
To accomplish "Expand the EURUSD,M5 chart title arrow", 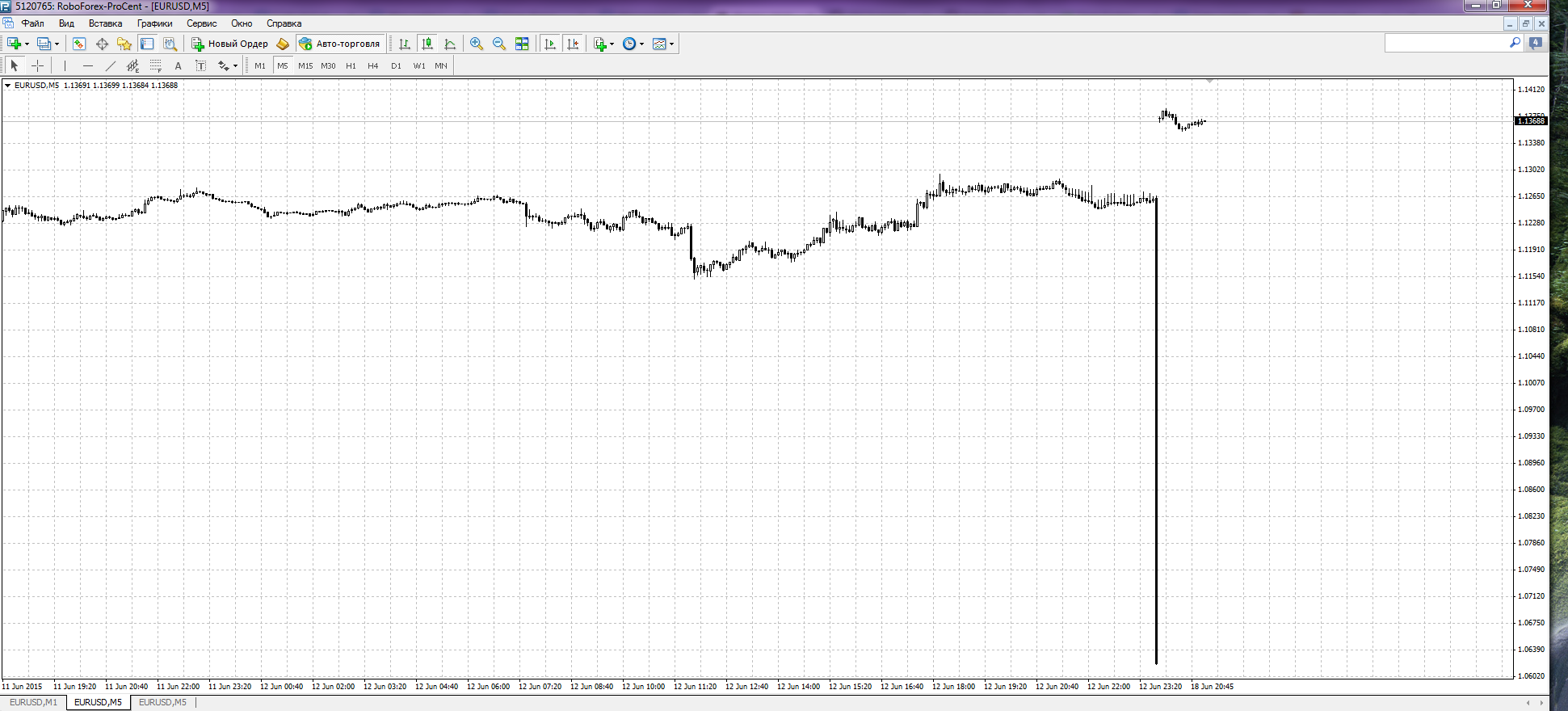I will [x=8, y=86].
